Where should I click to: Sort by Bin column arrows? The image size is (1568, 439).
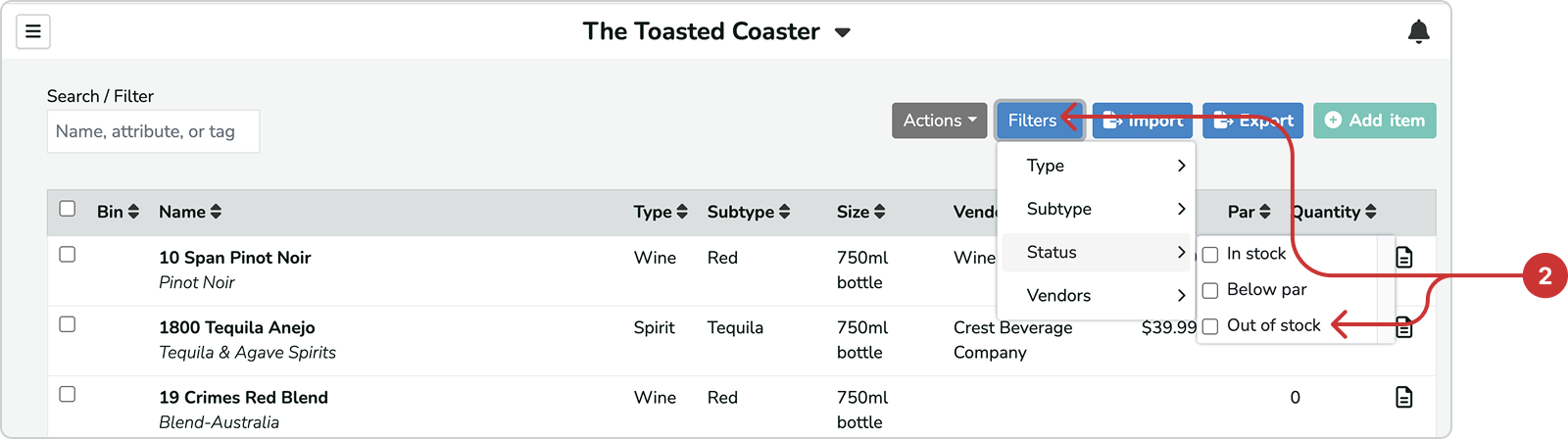[133, 212]
